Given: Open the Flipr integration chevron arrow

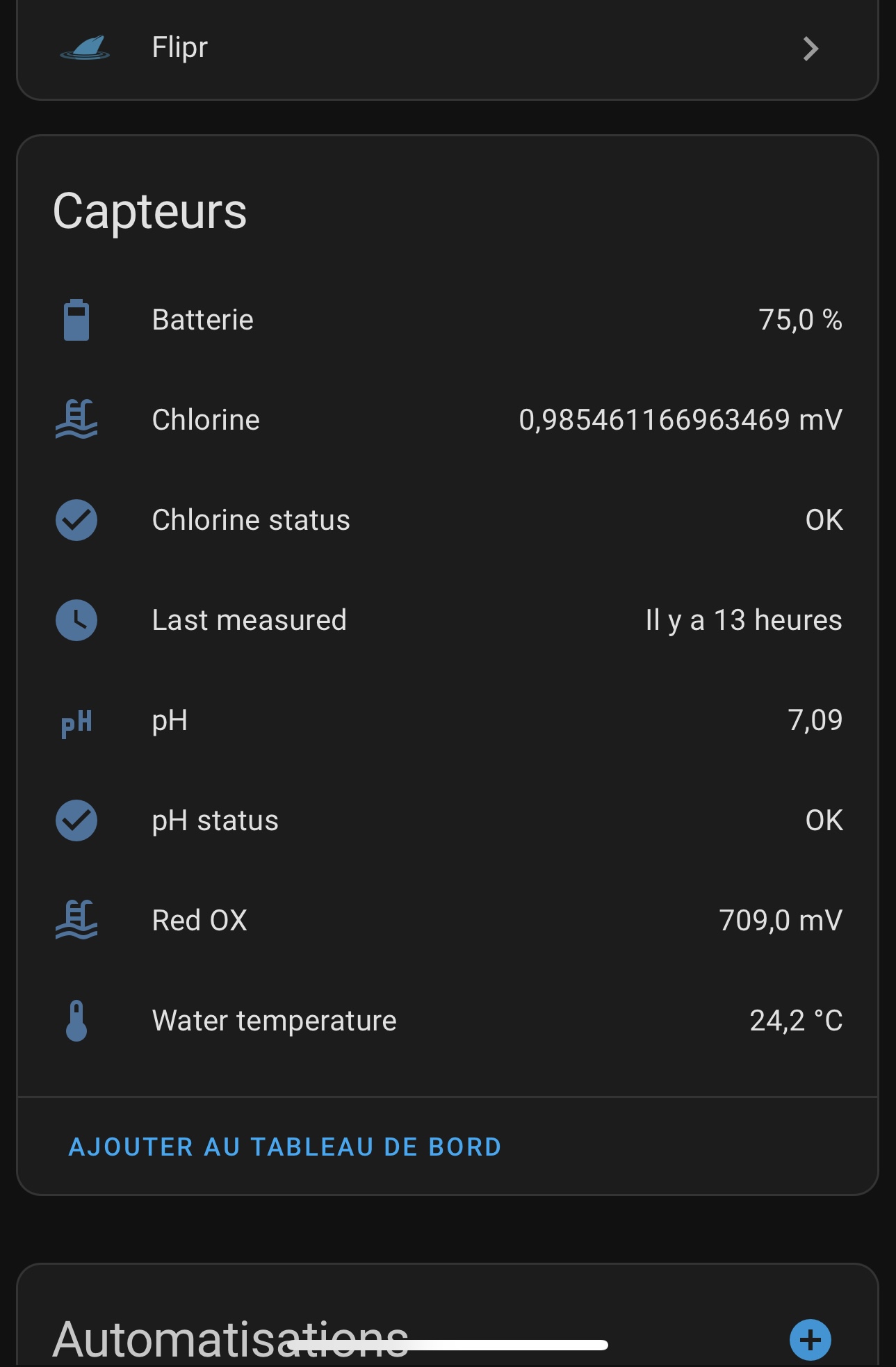Looking at the screenshot, I should point(811,49).
